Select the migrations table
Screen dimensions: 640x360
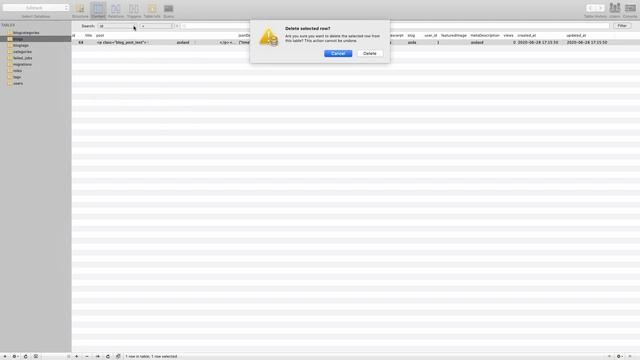coord(22,64)
